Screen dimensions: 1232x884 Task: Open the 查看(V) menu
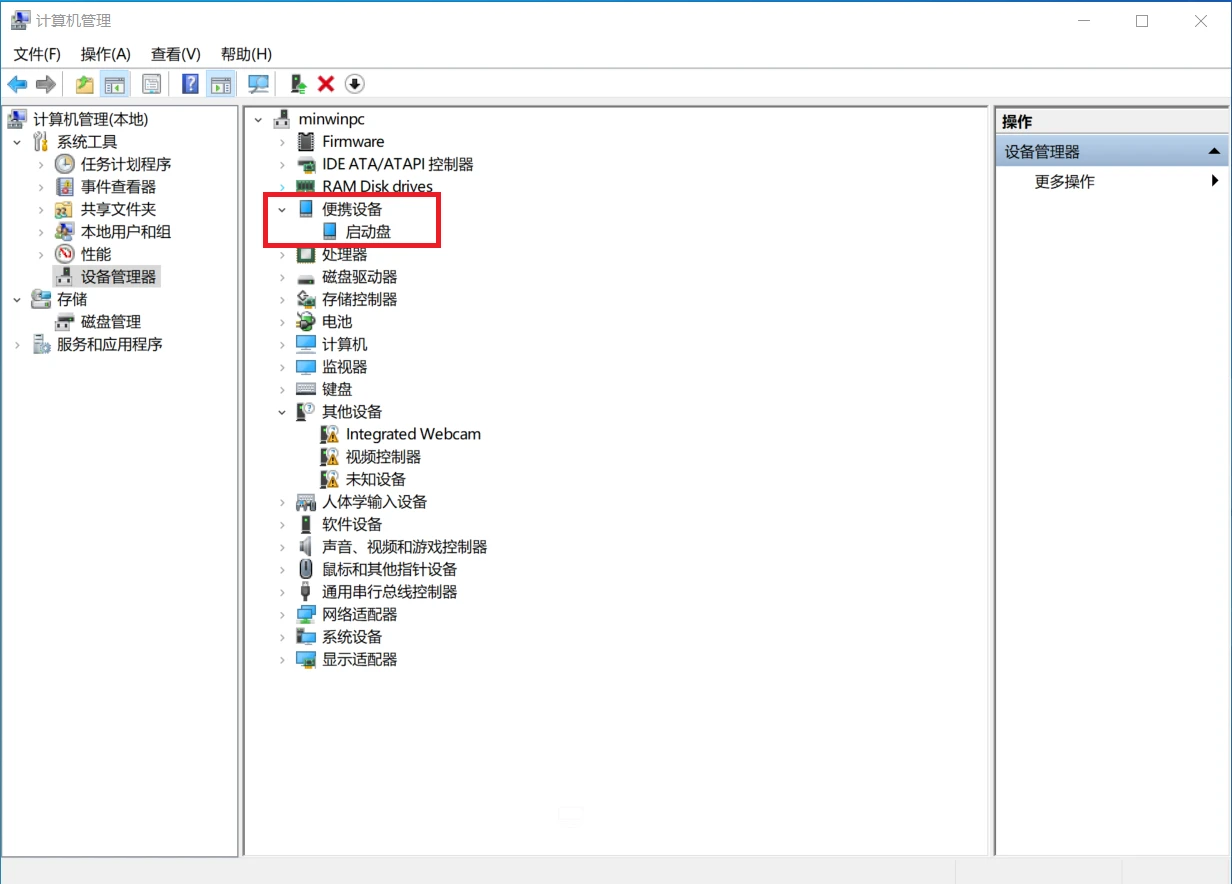[175, 54]
